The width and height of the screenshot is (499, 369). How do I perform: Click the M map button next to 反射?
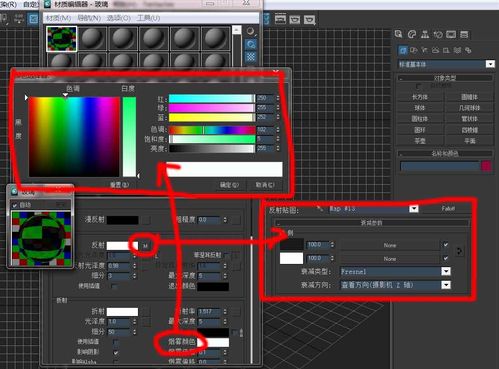[145, 246]
